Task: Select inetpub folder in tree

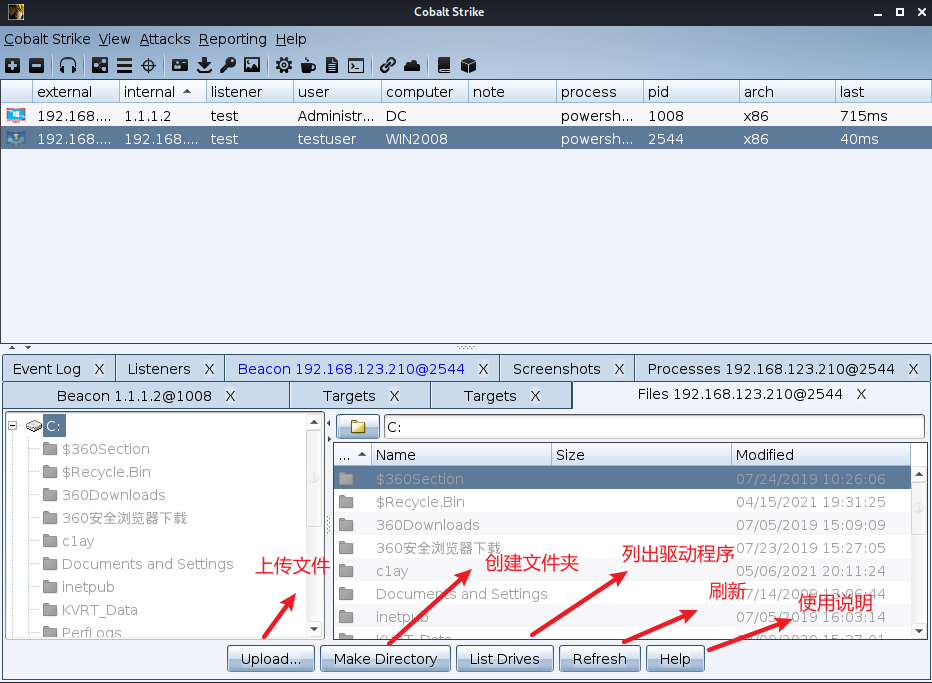Action: coord(88,587)
